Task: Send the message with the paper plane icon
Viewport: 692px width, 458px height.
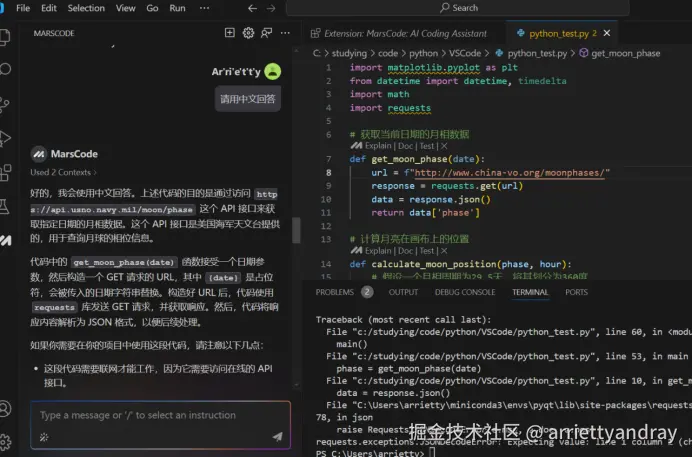Action: (x=277, y=436)
